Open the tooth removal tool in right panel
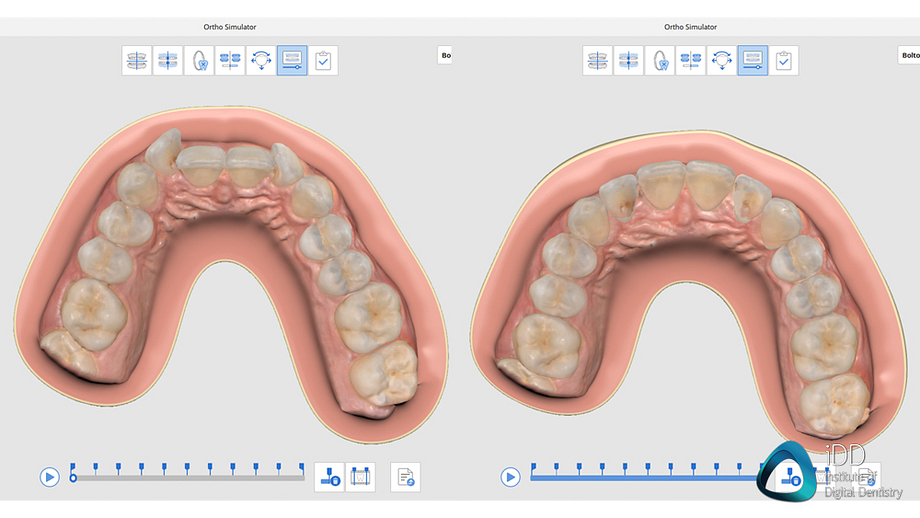The height and width of the screenshot is (518, 920). point(660,61)
